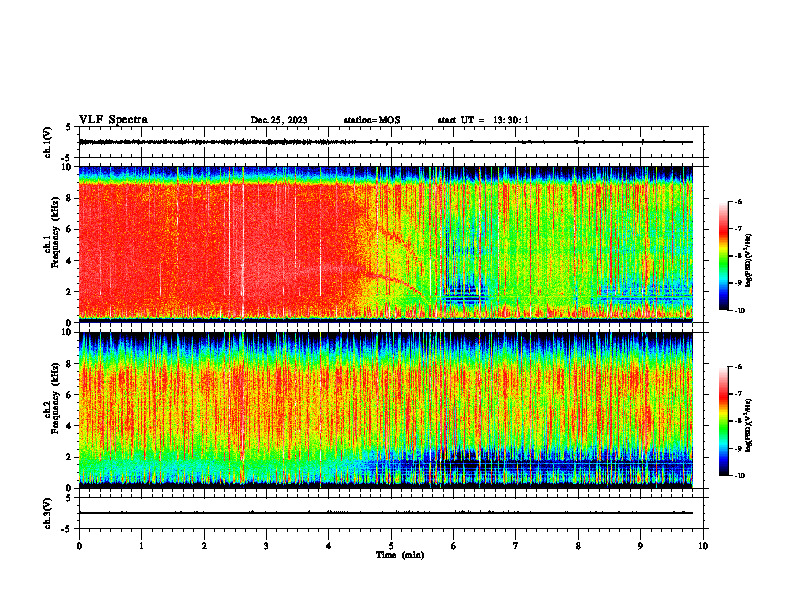Screen dimensions: 792x612
Task: Click the "5" tick on ch.1(V) axis
Action: tap(69, 127)
